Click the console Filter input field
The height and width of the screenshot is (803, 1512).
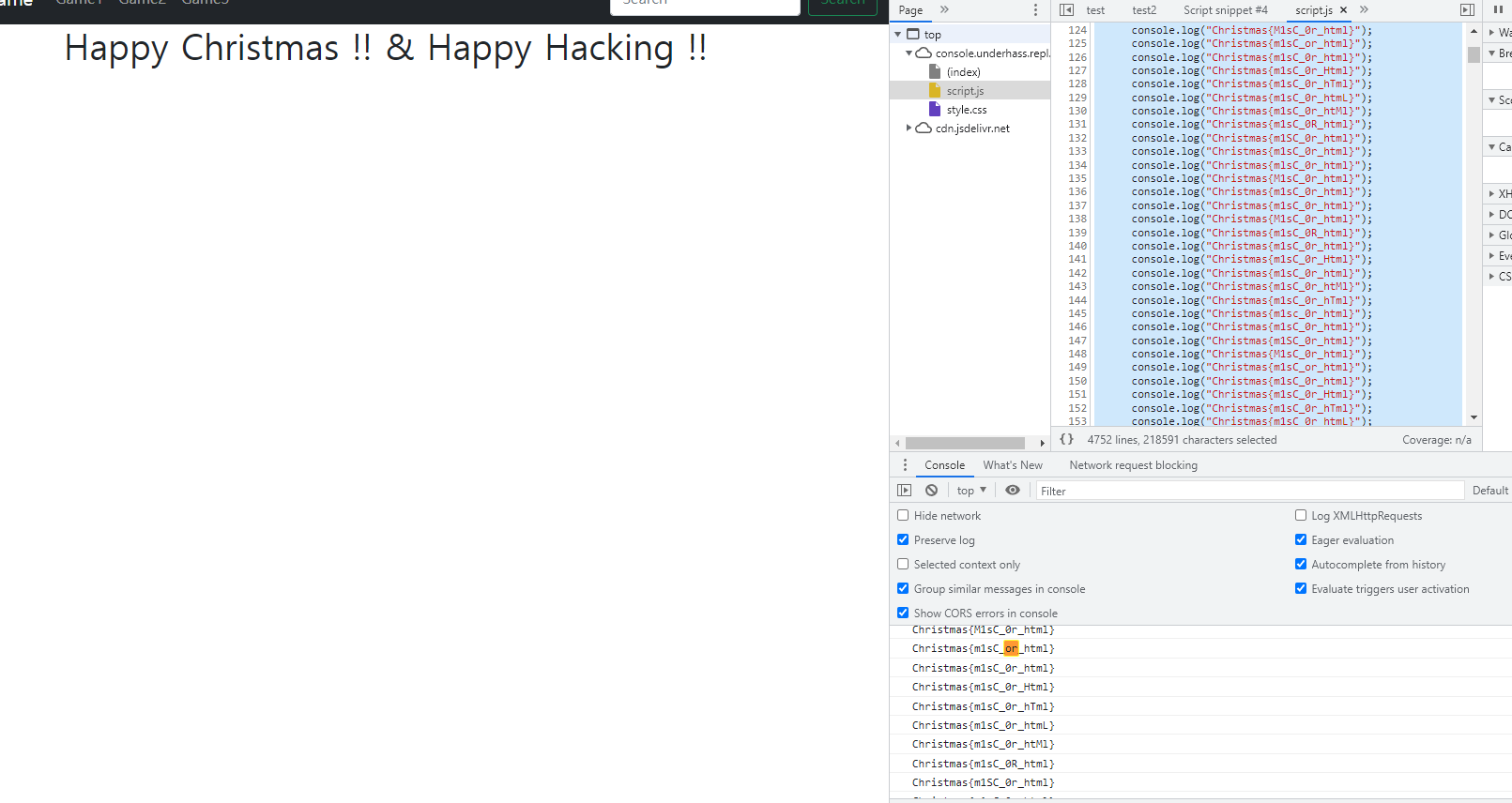tap(1249, 491)
